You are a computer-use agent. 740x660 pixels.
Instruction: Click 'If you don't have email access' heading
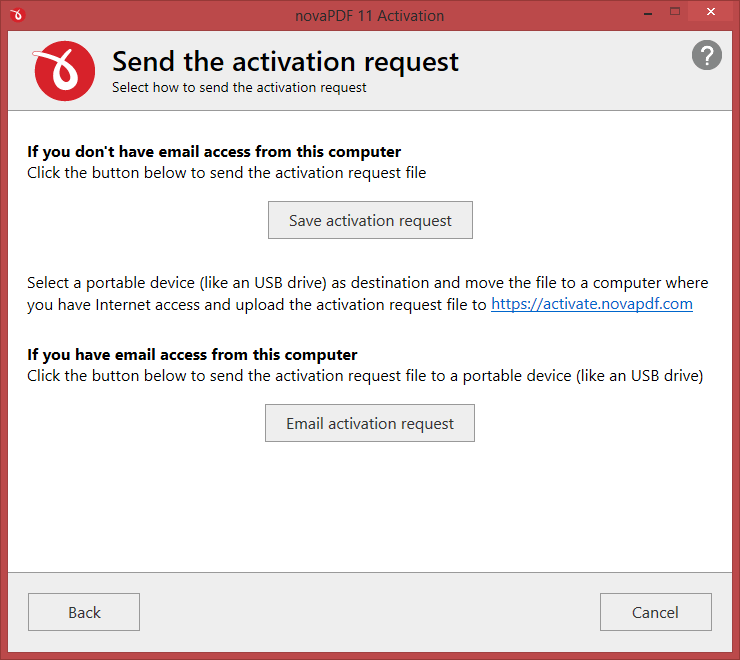click(214, 152)
